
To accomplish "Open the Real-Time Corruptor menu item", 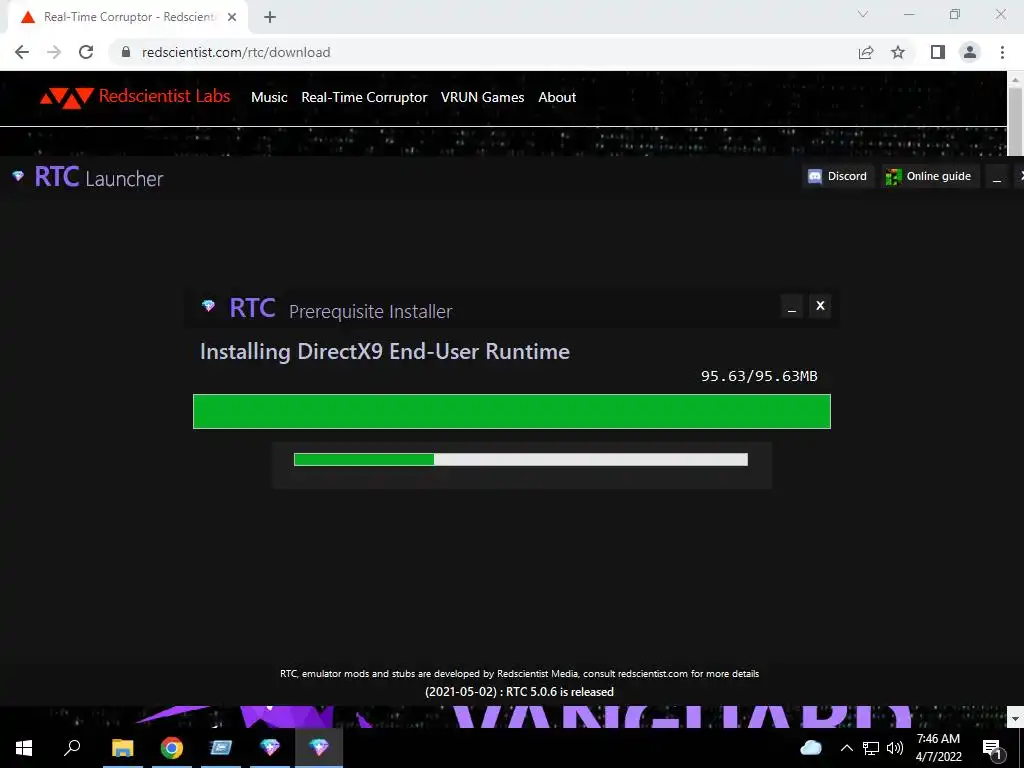I will tap(364, 97).
